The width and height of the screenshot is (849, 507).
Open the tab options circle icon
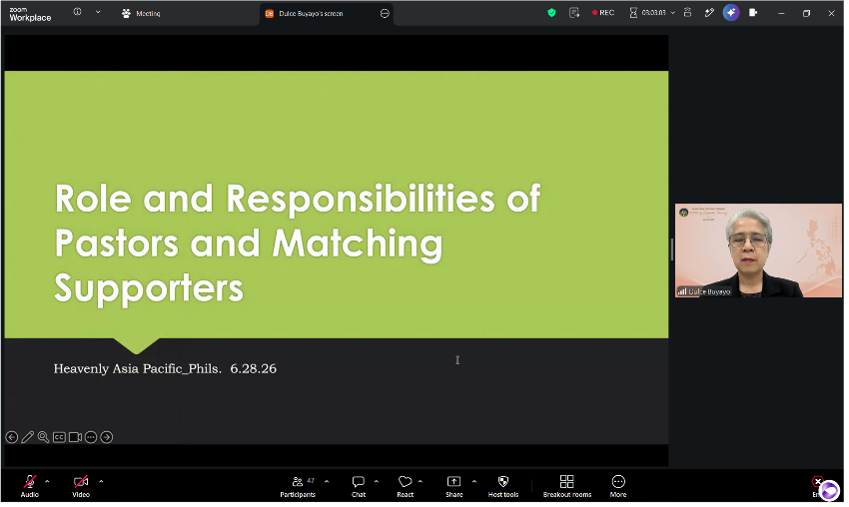pyautogui.click(x=387, y=14)
